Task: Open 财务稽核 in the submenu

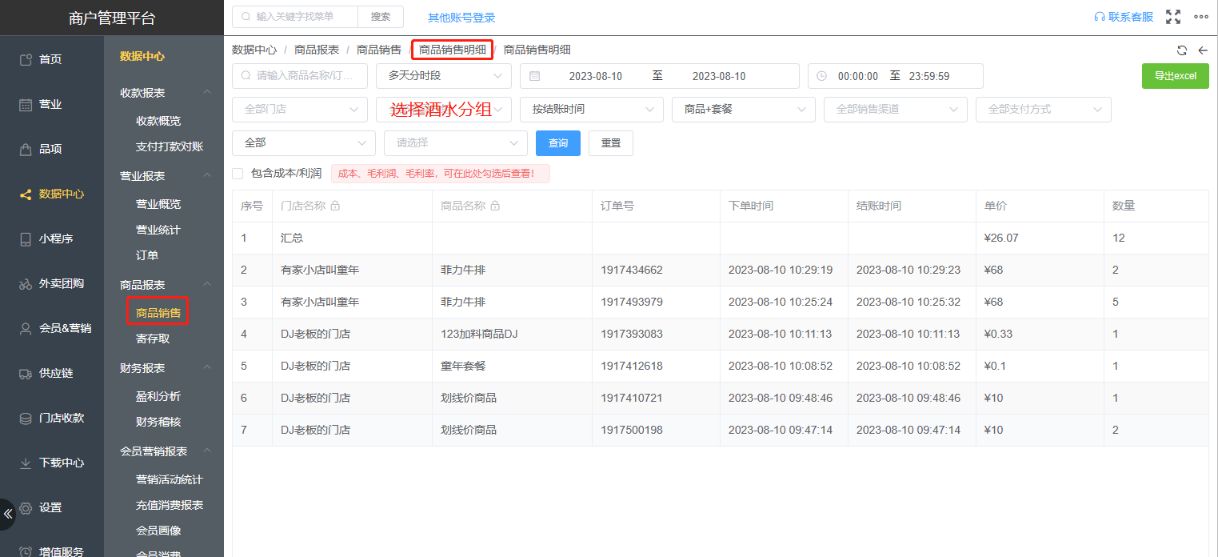Action: pyautogui.click(x=158, y=422)
